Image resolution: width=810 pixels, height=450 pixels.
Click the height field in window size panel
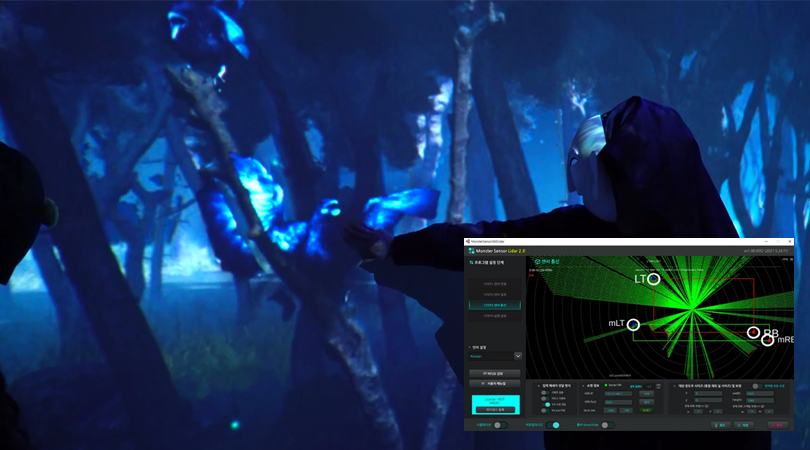coord(760,400)
